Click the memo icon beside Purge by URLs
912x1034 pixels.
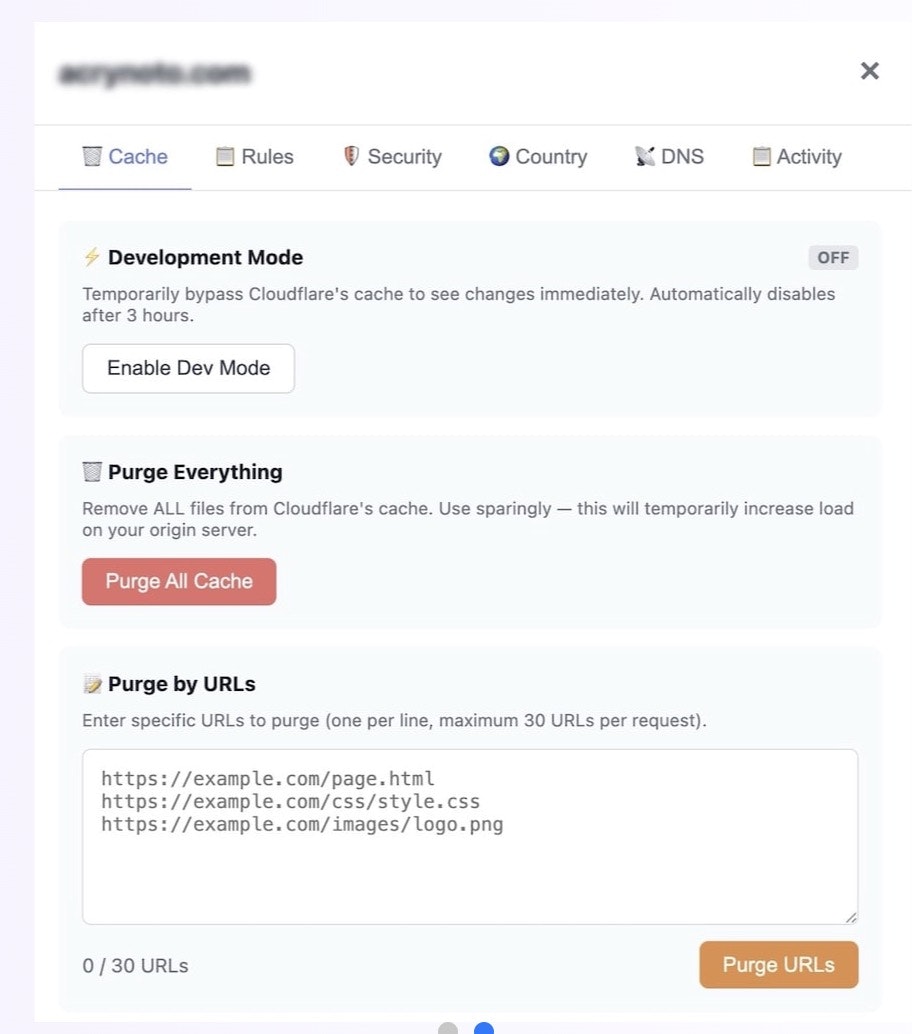91,684
